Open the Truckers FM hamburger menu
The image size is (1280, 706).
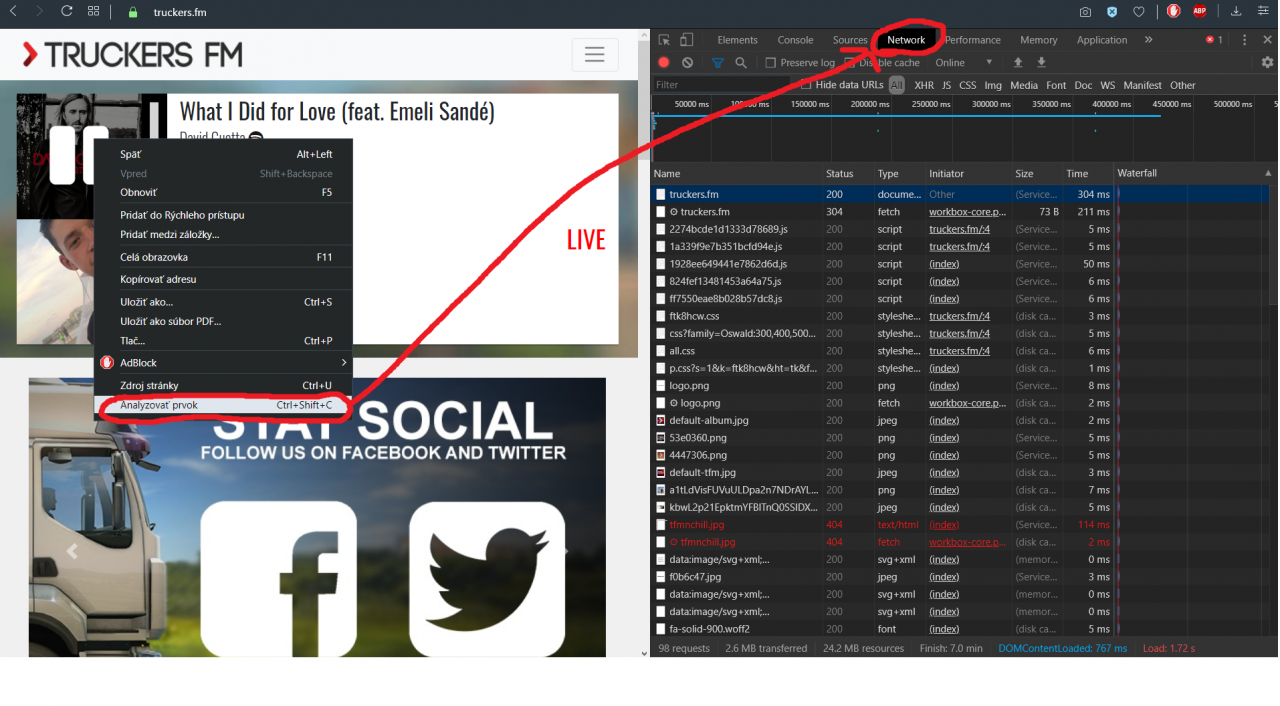[x=595, y=55]
